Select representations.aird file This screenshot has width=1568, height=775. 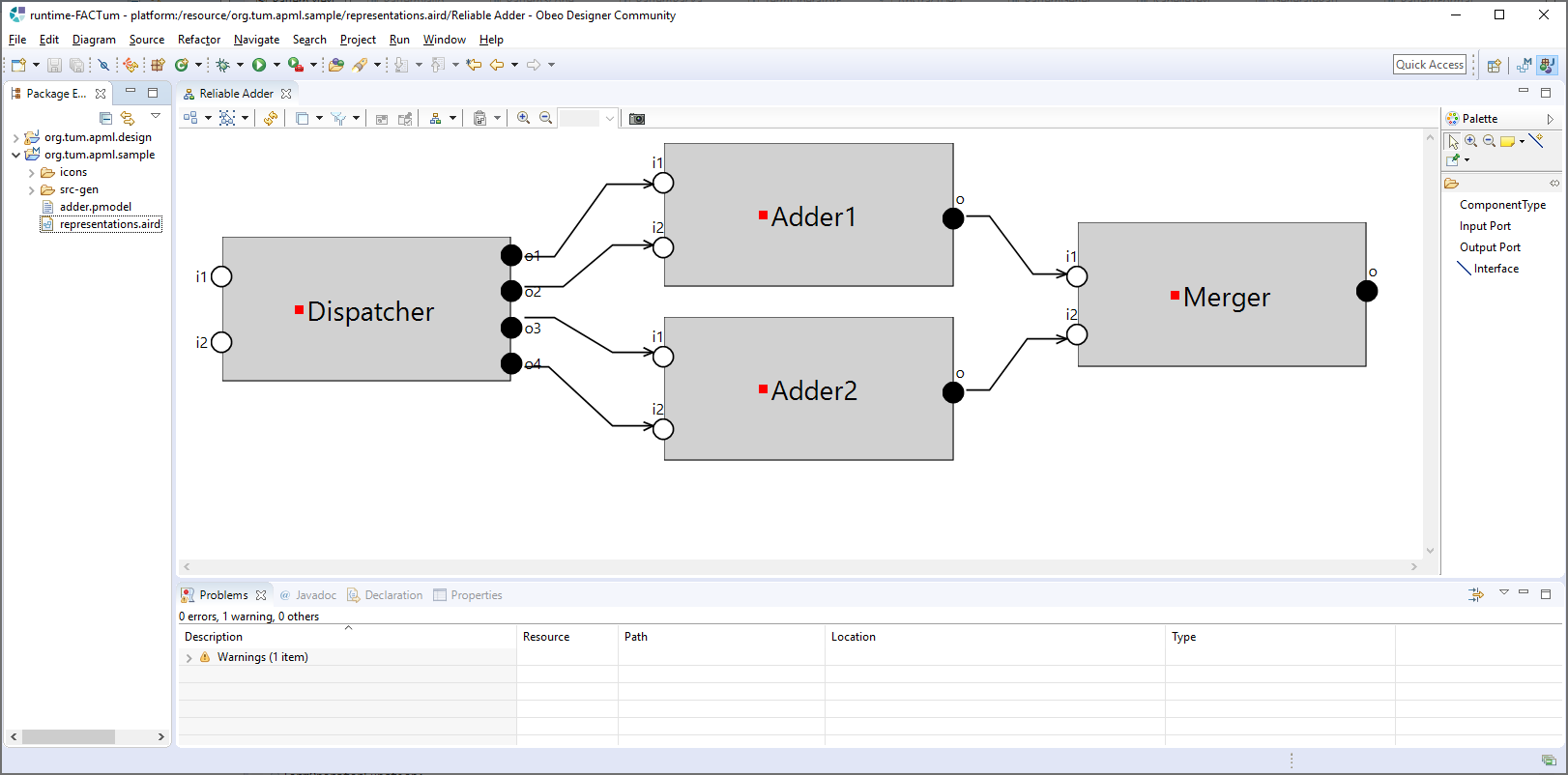[x=102, y=224]
